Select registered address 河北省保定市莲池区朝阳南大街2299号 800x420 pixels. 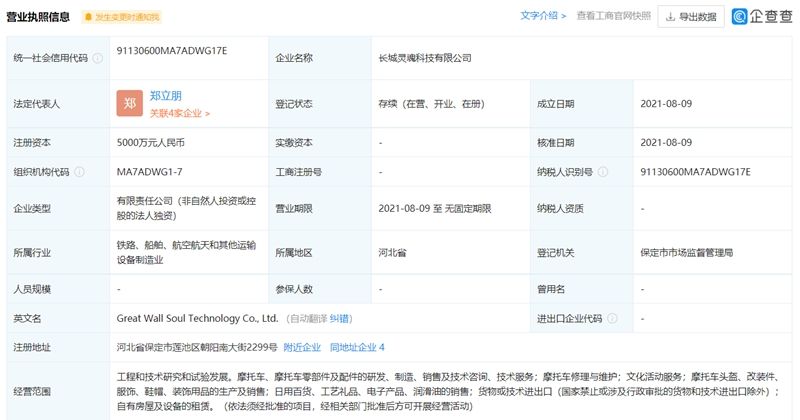(x=197, y=348)
